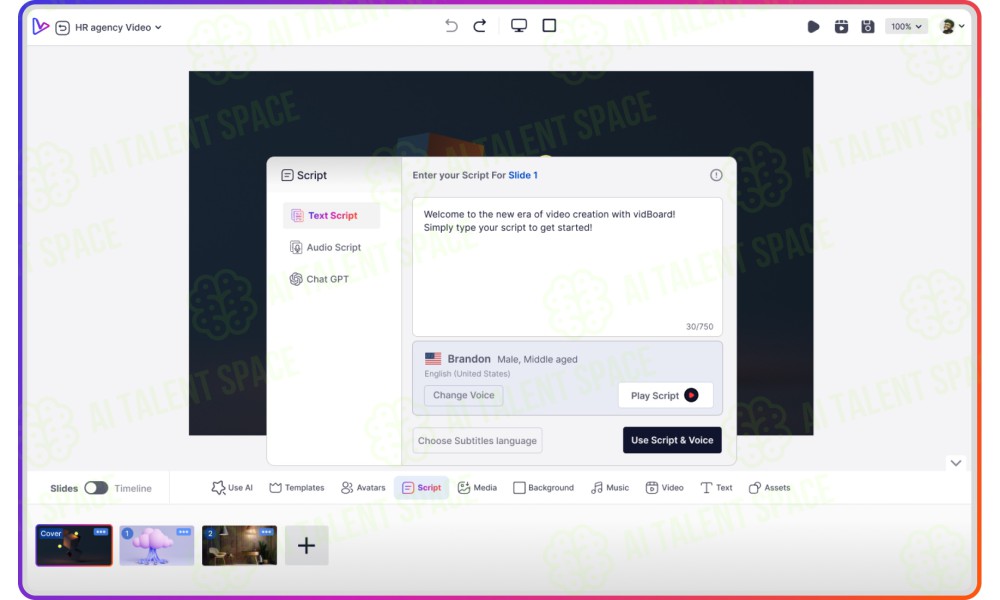Click the Slides label

coord(64,488)
